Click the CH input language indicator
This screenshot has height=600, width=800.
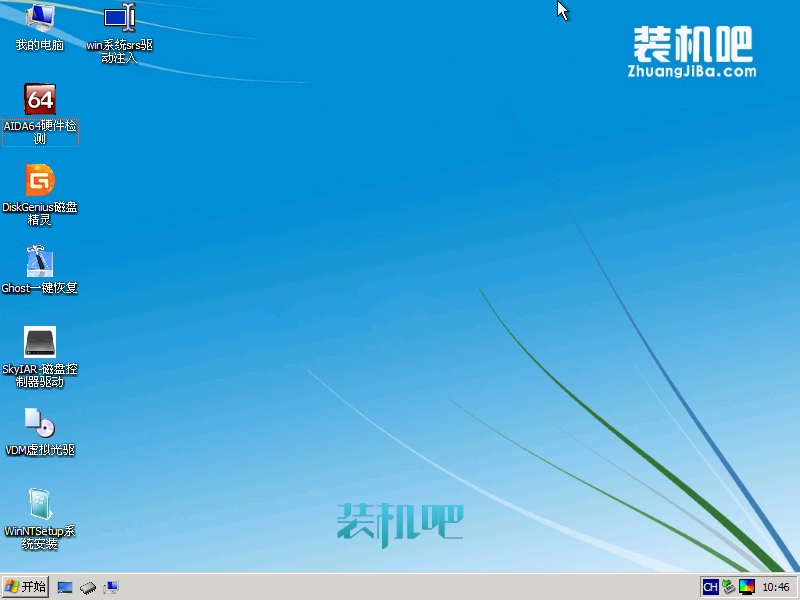point(710,587)
